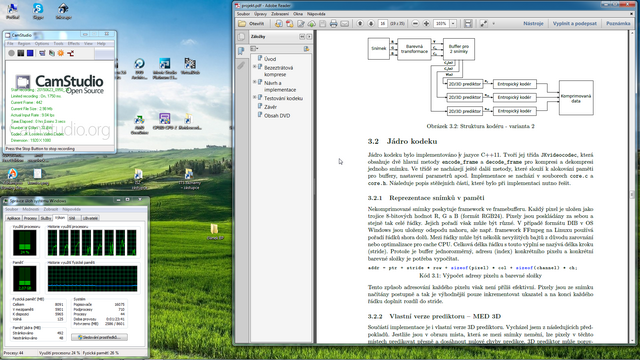Open the Options menu in CamStudio
This screenshot has height=360, width=640.
pyautogui.click(x=42, y=43)
